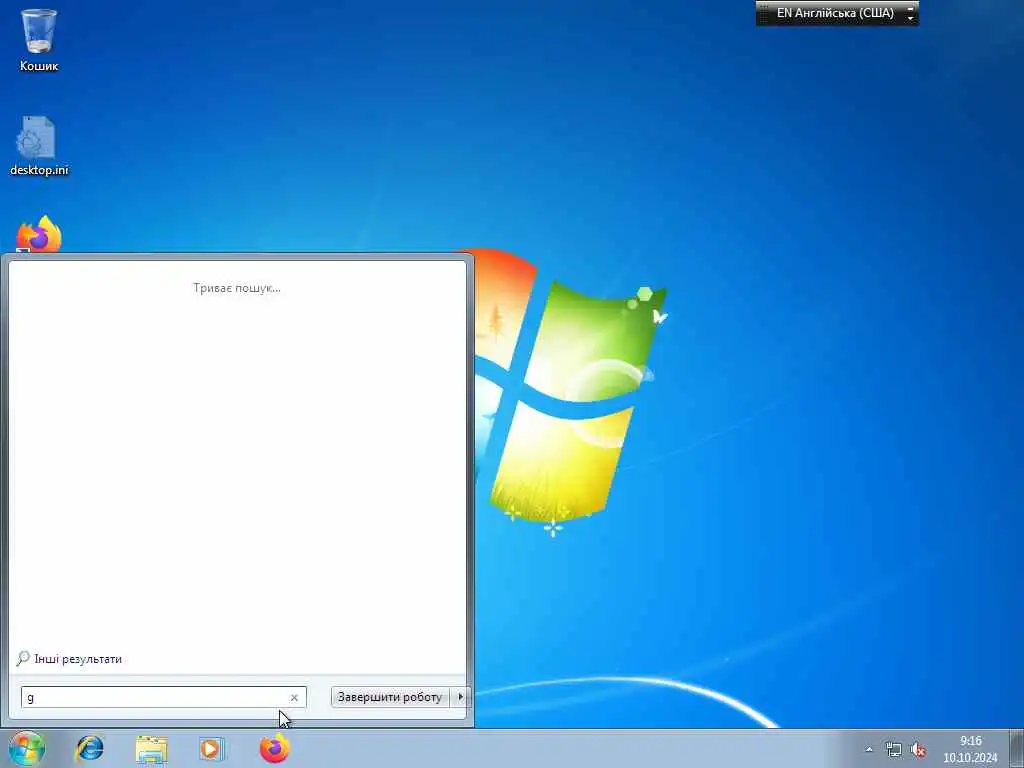
Task: Click the Show desktop strip beside the clock
Action: (1016, 748)
